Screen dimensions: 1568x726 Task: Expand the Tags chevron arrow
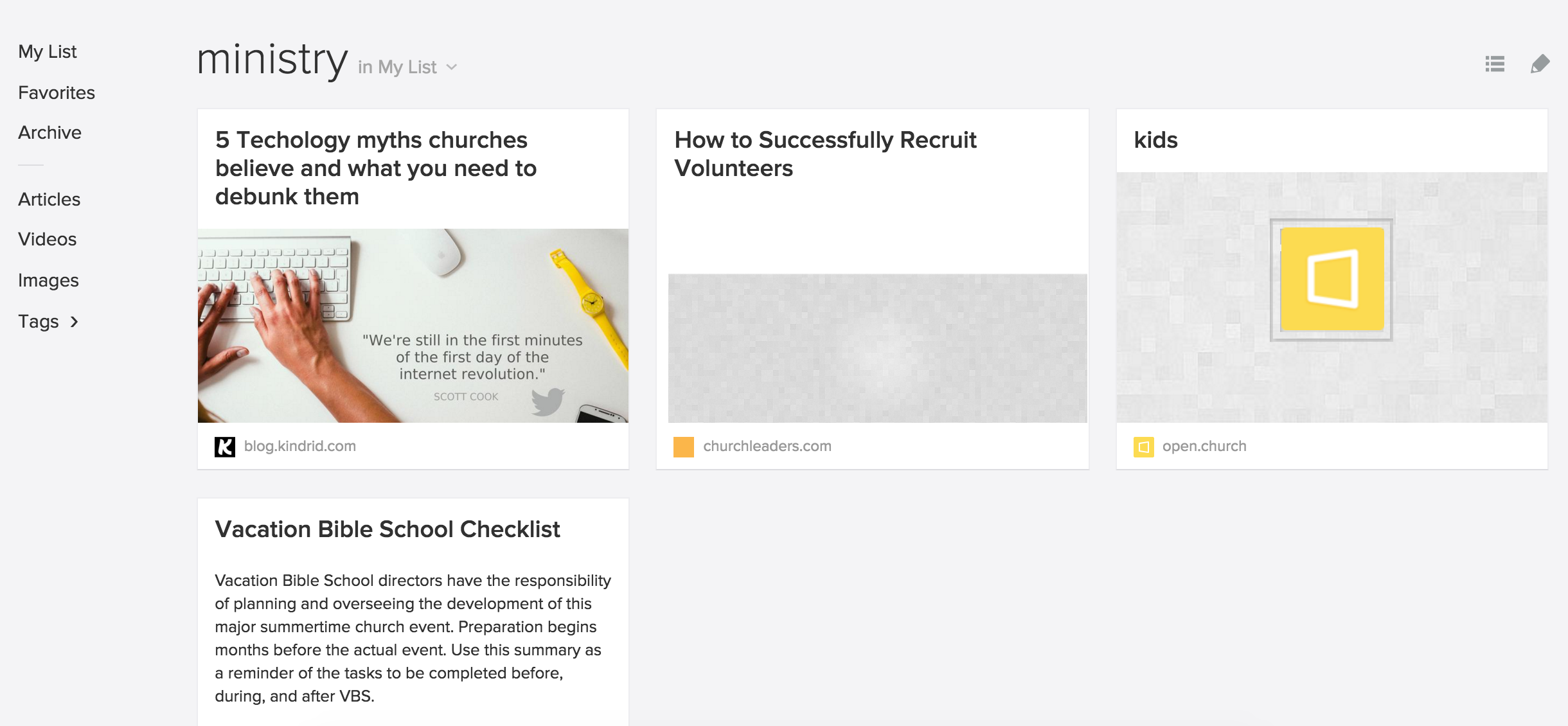point(74,322)
